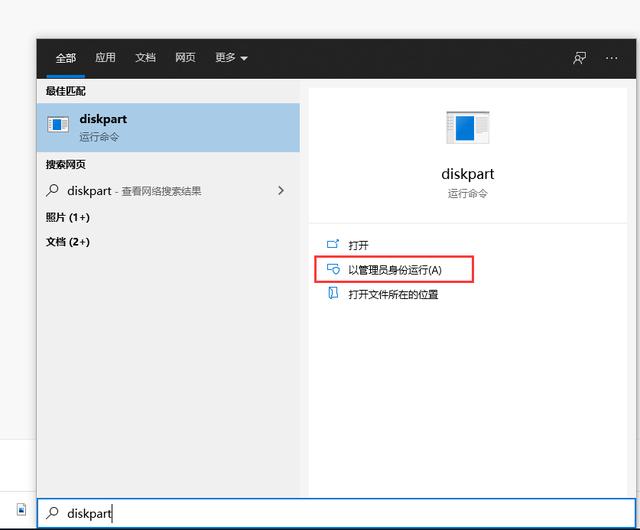Click the search box containing diskpart
Image resolution: width=640 pixels, height=530 pixels.
pyautogui.click(x=336, y=513)
